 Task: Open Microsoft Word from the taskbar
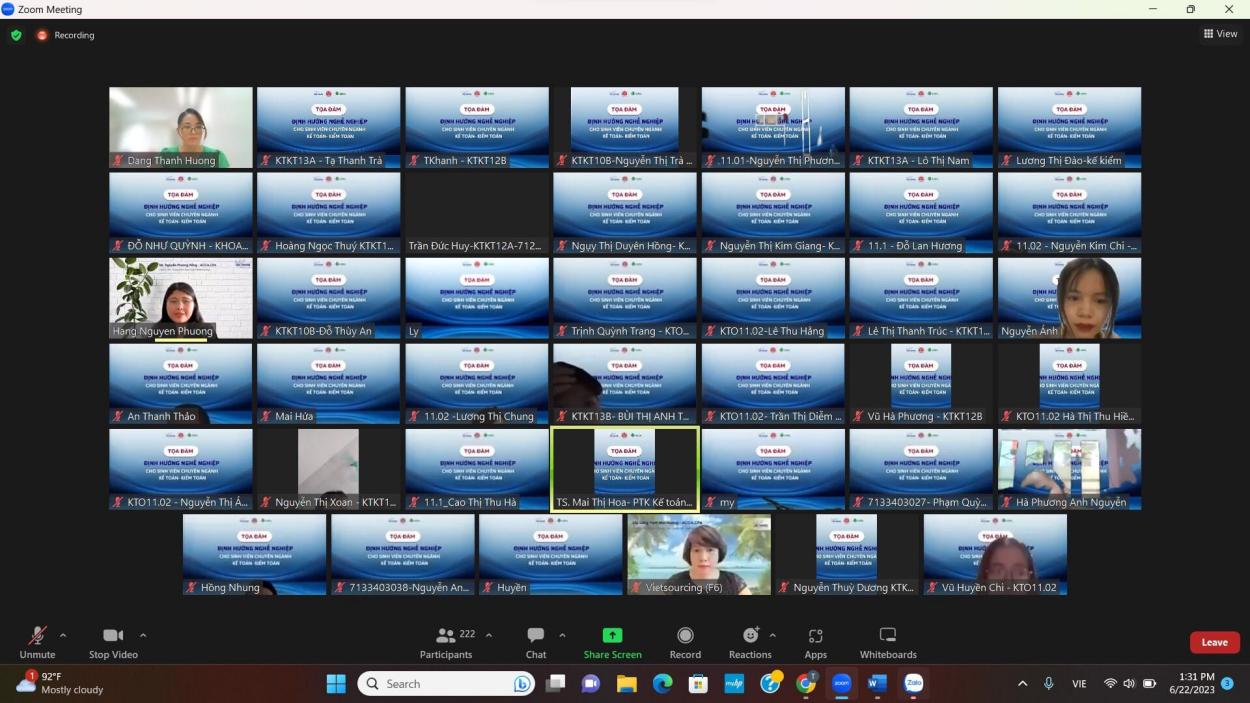[x=877, y=684]
